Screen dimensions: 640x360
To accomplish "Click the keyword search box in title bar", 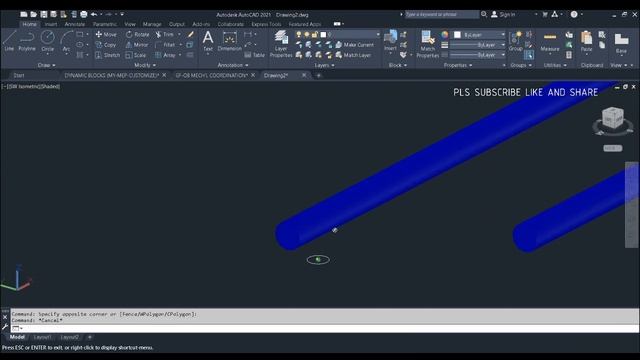I will pyautogui.click(x=442, y=14).
